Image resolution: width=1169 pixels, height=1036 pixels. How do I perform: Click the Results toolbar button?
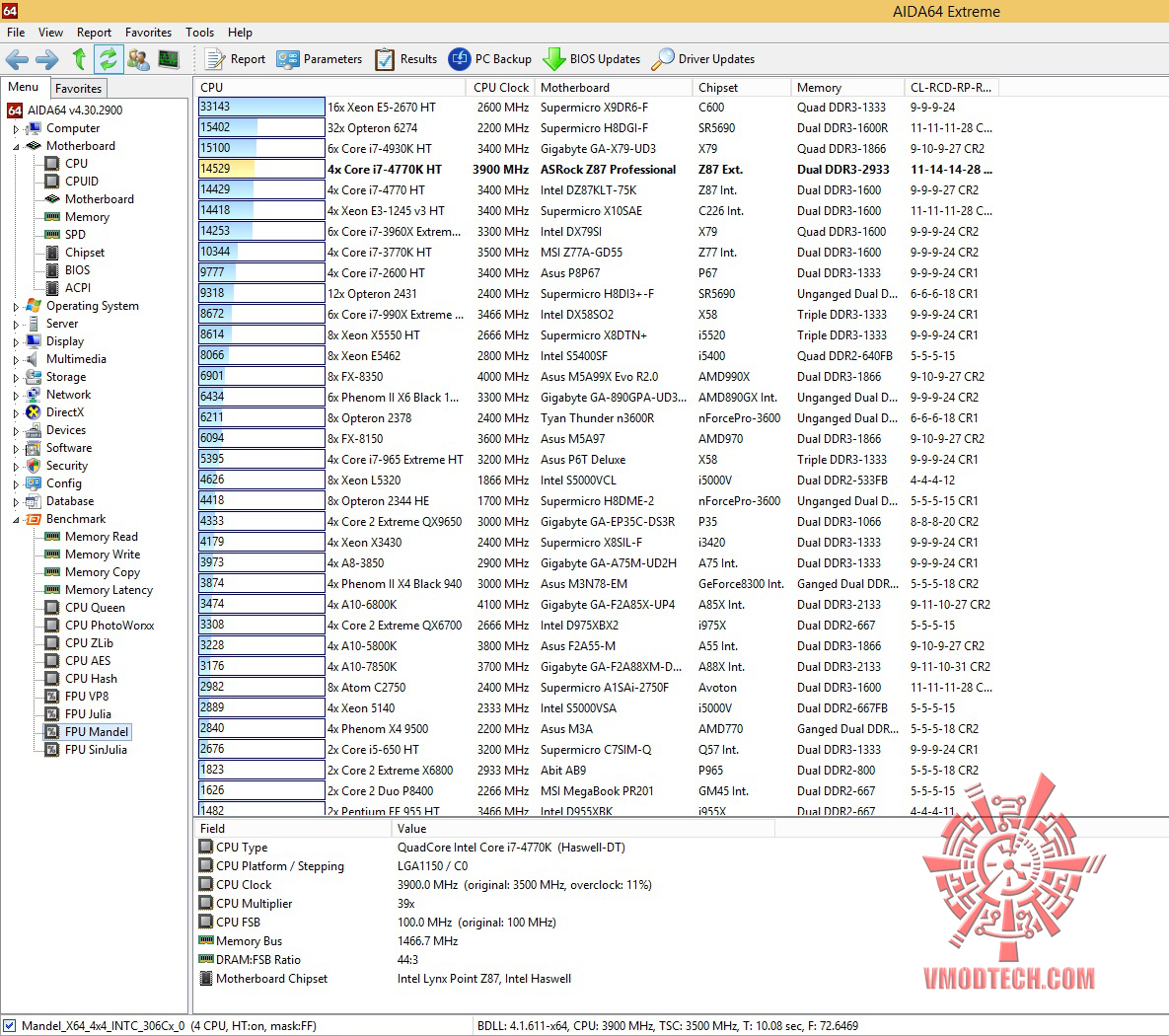click(x=406, y=59)
